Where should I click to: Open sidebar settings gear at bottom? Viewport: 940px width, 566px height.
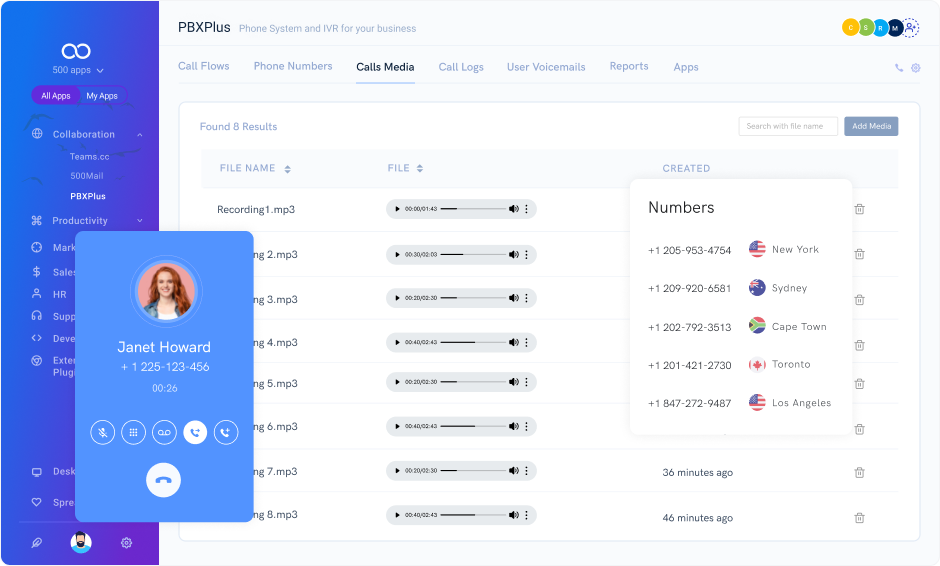pos(126,543)
